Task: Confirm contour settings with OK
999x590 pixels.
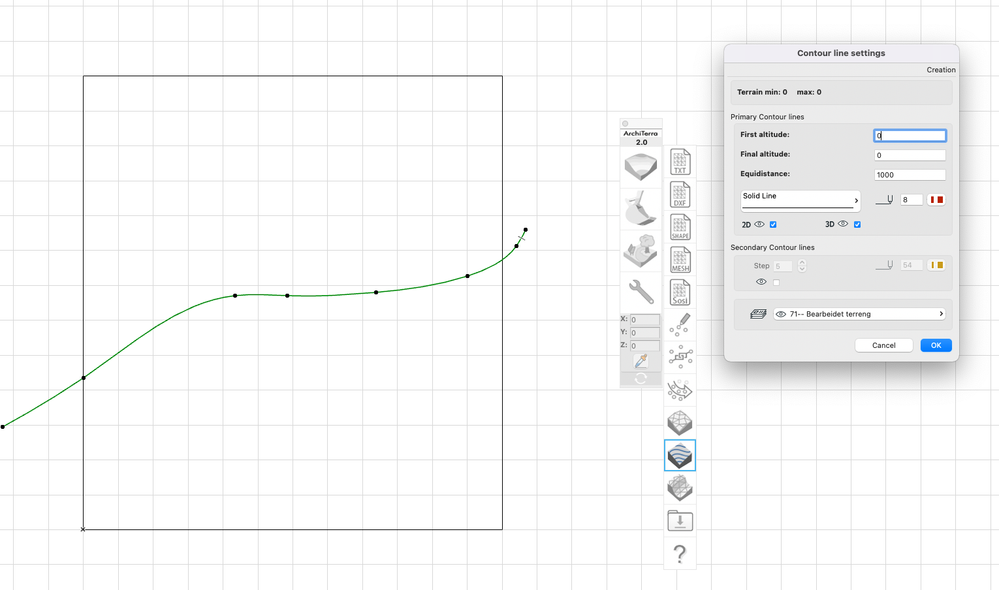Action: [936, 345]
